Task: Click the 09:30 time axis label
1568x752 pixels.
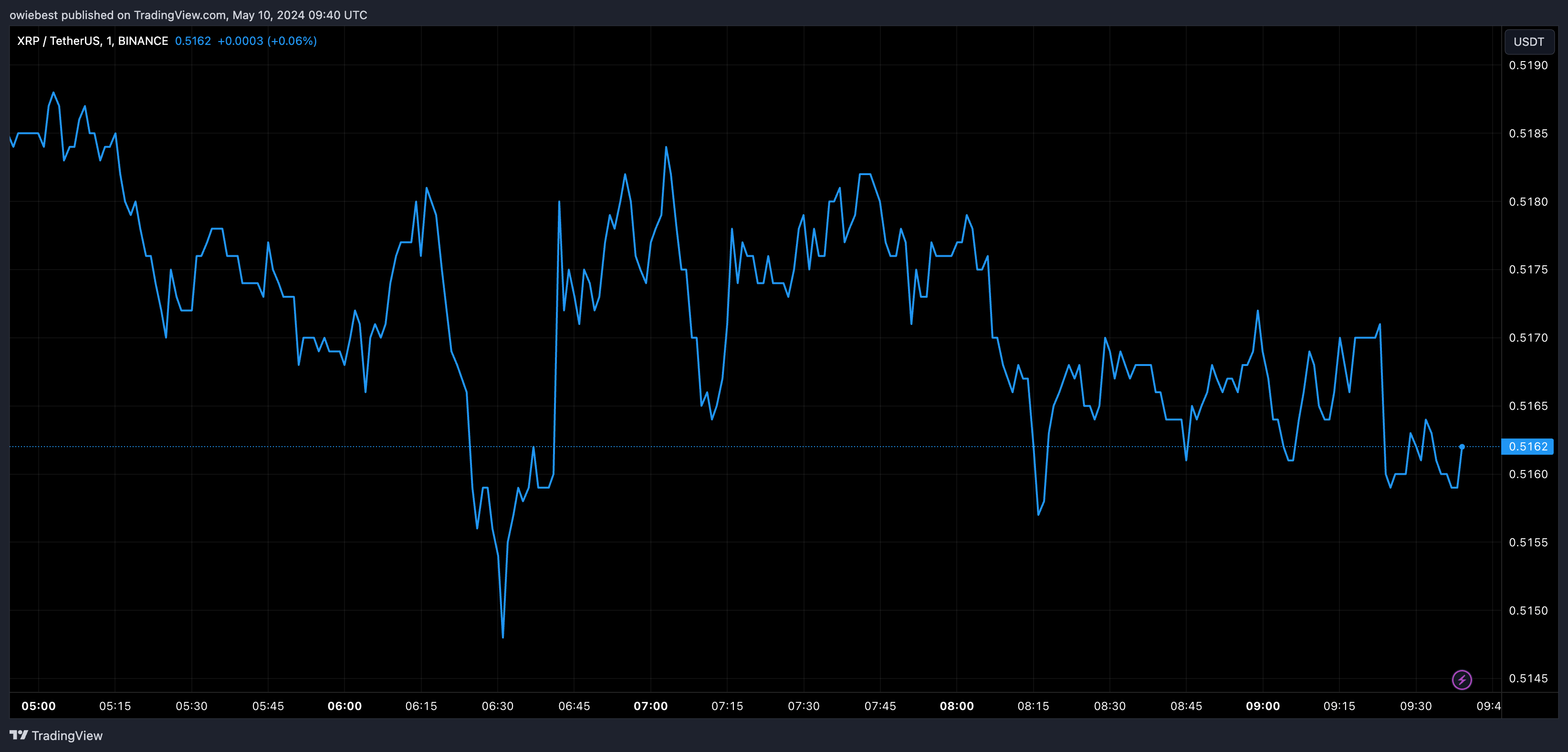Action: point(1416,706)
